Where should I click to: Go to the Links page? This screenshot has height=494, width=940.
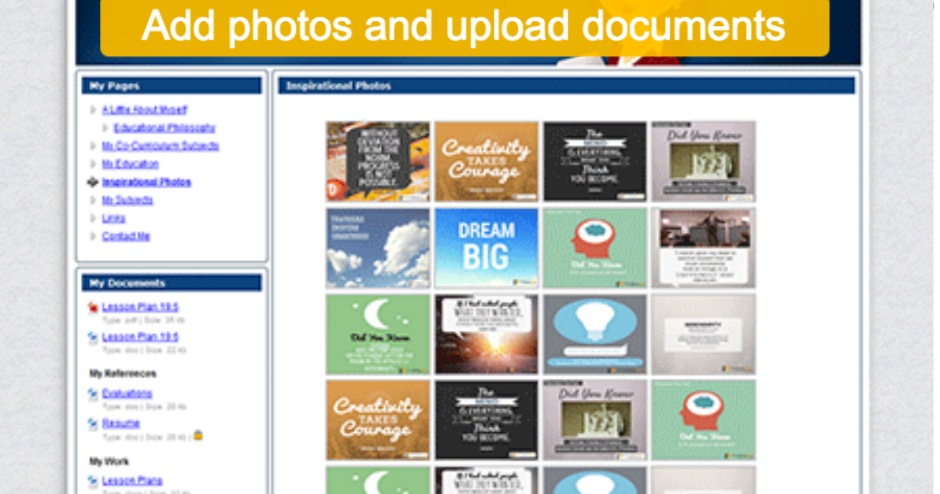click(113, 218)
